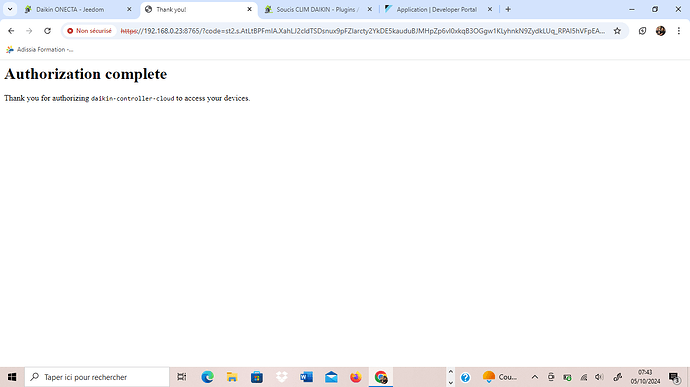Open Word from the taskbar
The image size is (690, 387).
[306, 377]
